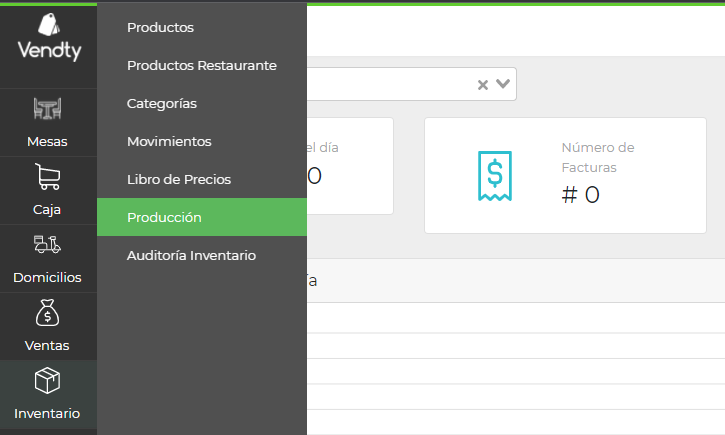This screenshot has height=435, width=725.
Task: Open Movimientos submenu item
Action: [x=169, y=141]
